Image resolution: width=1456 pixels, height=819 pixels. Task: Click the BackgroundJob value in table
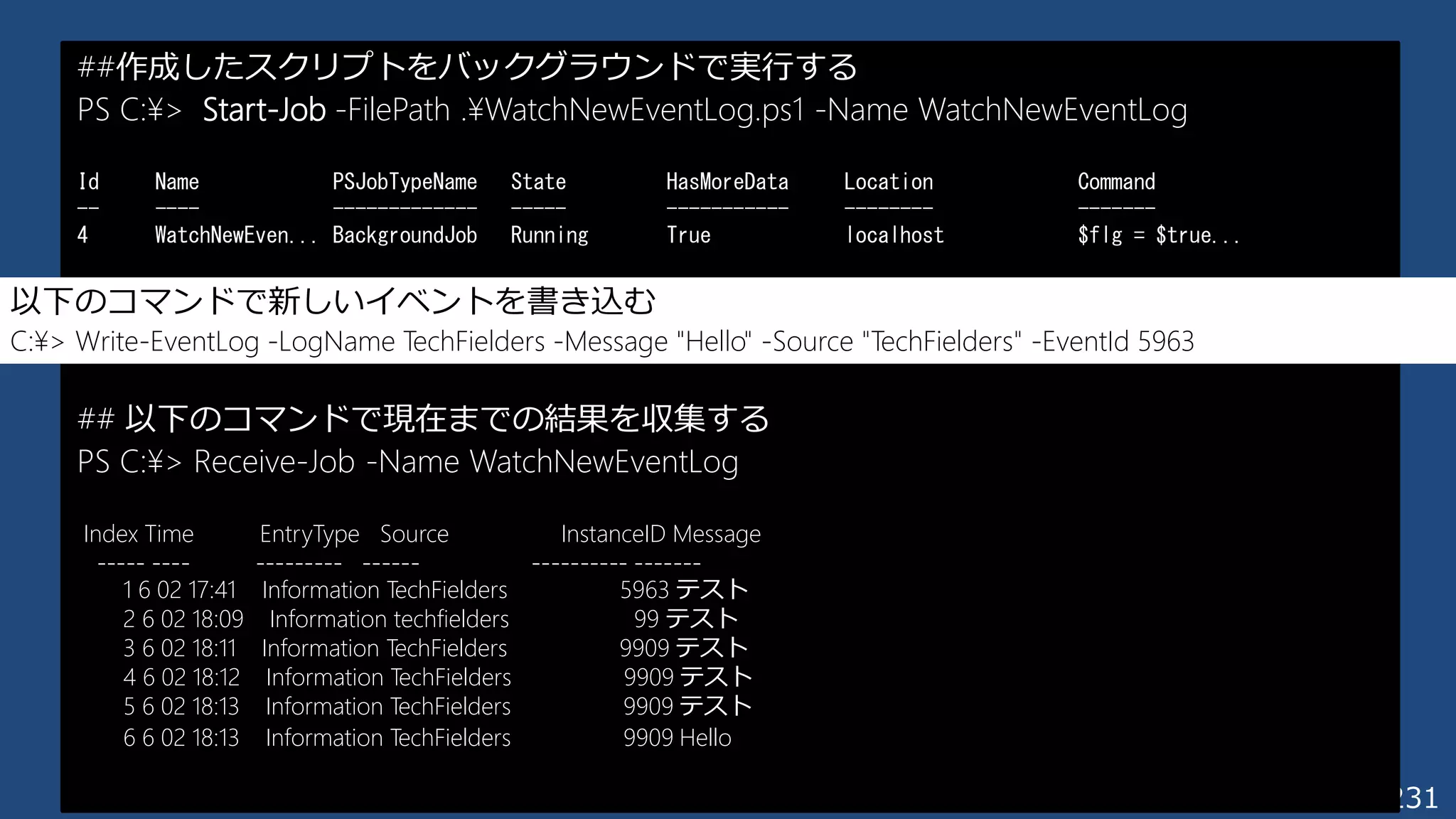(x=405, y=235)
